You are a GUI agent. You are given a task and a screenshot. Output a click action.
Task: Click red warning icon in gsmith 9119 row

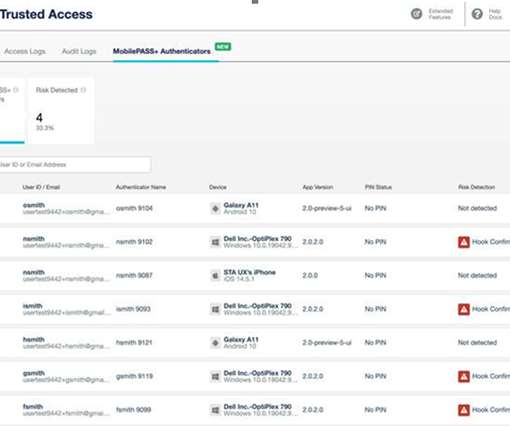point(464,376)
